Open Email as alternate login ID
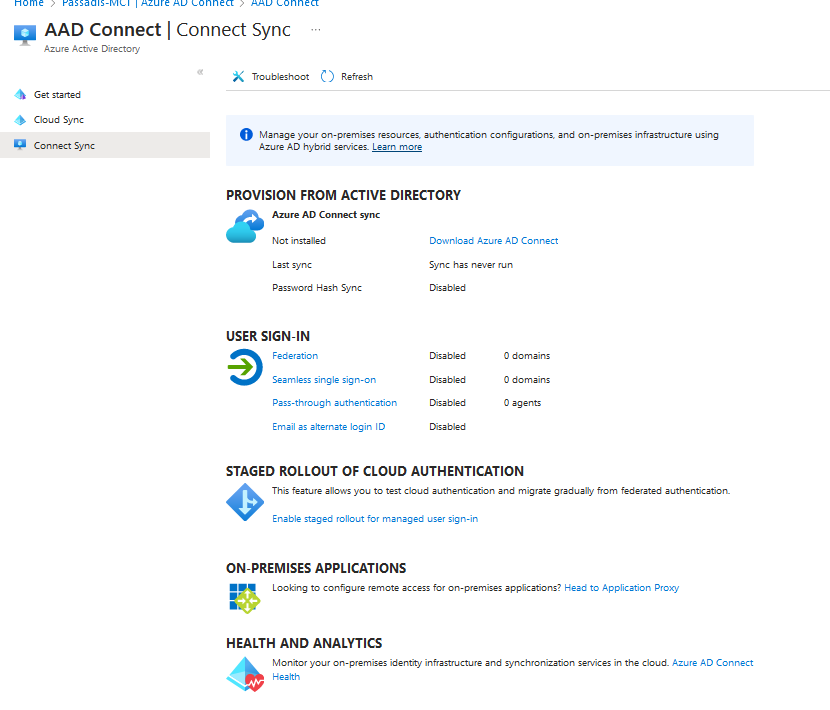Image resolution: width=830 pixels, height=710 pixels. click(x=329, y=427)
